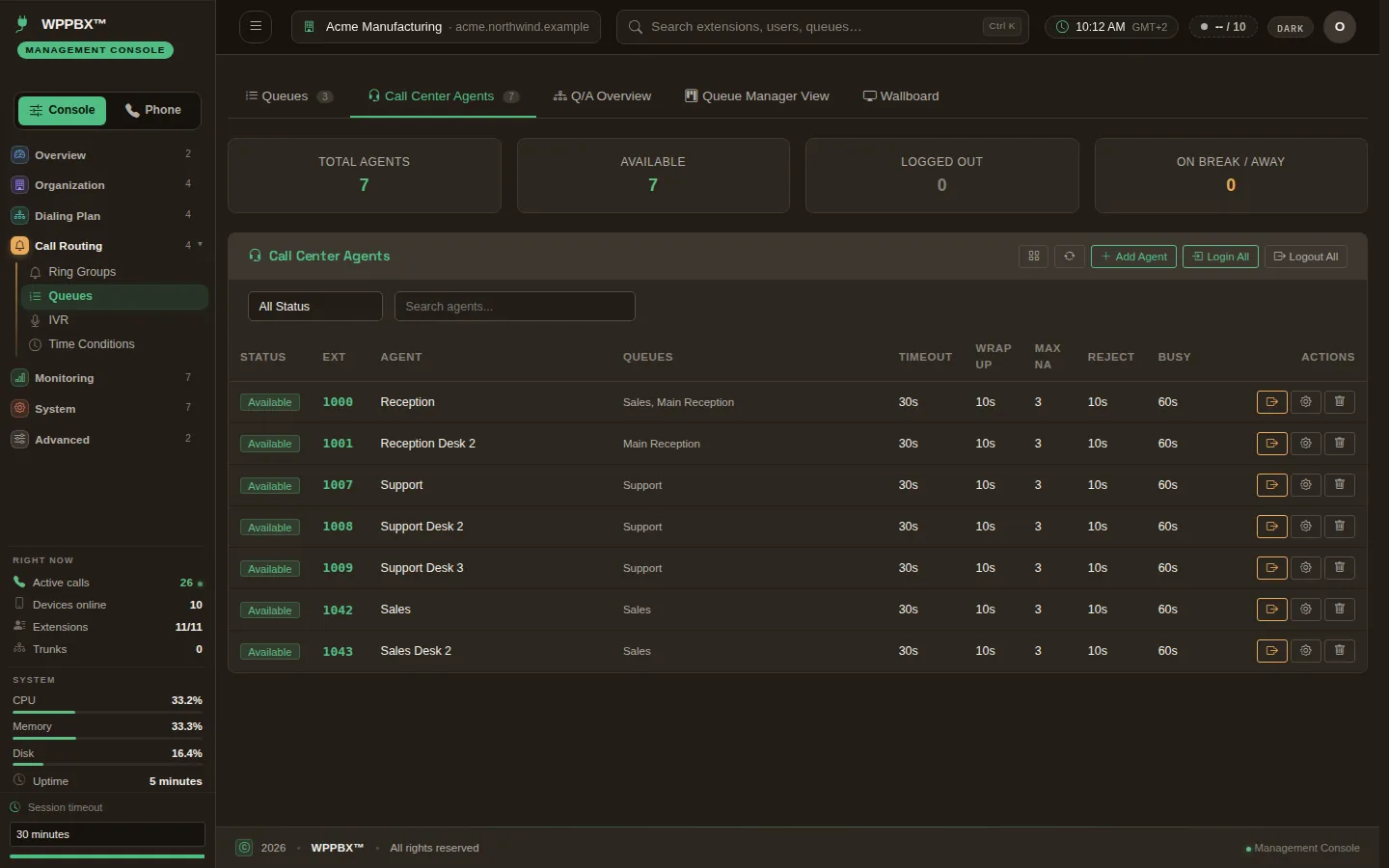
Task: Open the Queue Manager View tab
Action: 757,96
